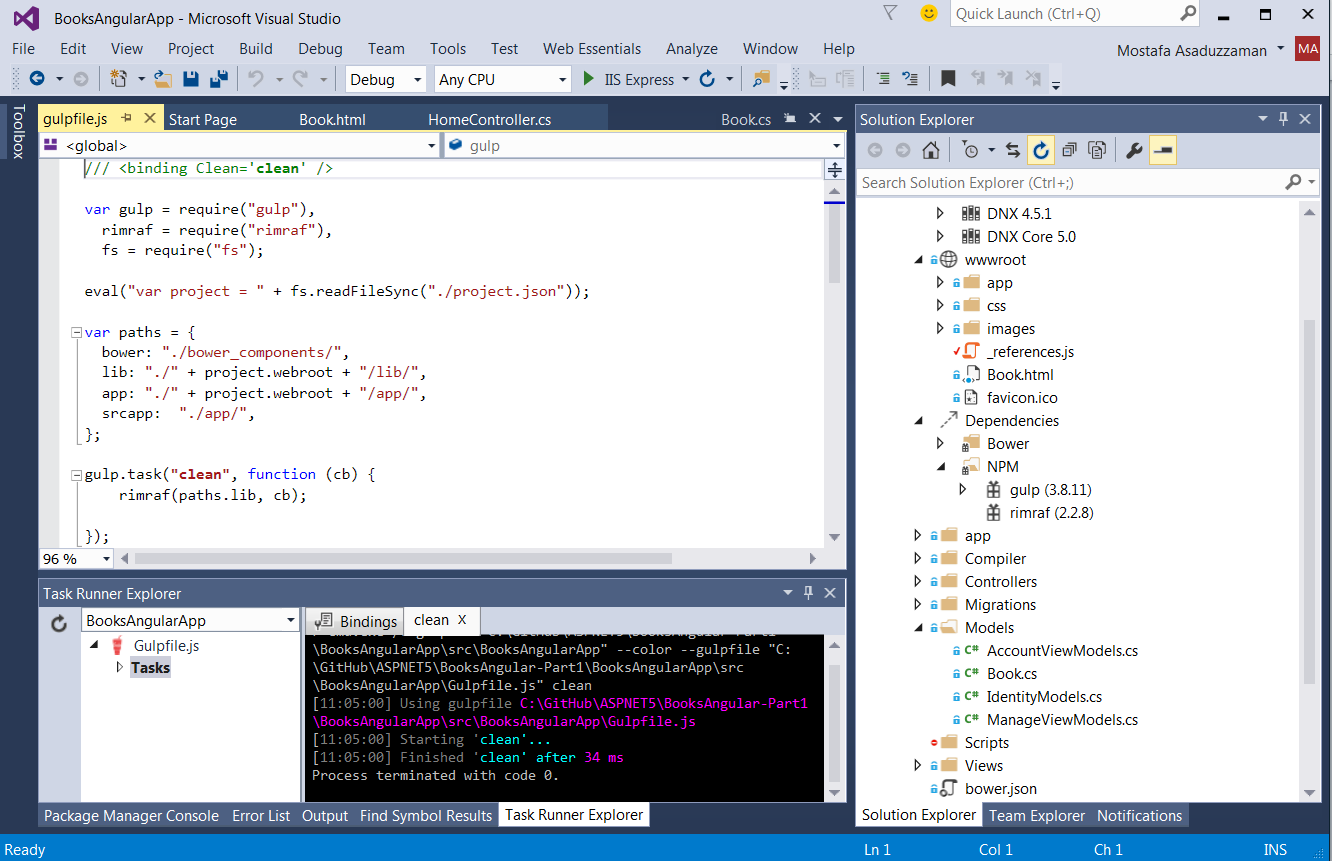1332x861 pixels.
Task: Click the Home icon in Solution Explorer
Action: point(930,150)
